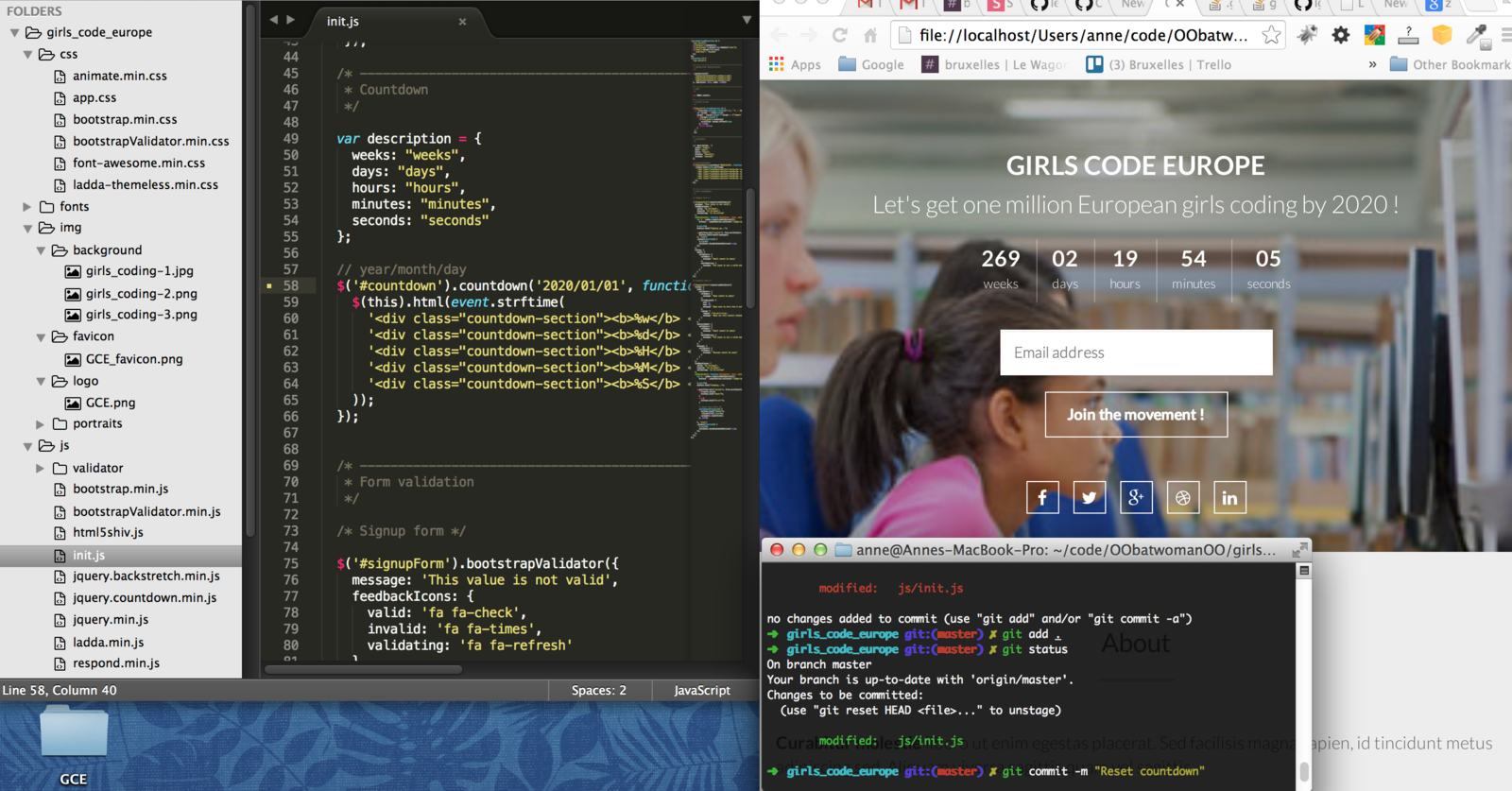Click the Spaces: 2 indentation setting
The height and width of the screenshot is (791, 1512).
click(598, 691)
